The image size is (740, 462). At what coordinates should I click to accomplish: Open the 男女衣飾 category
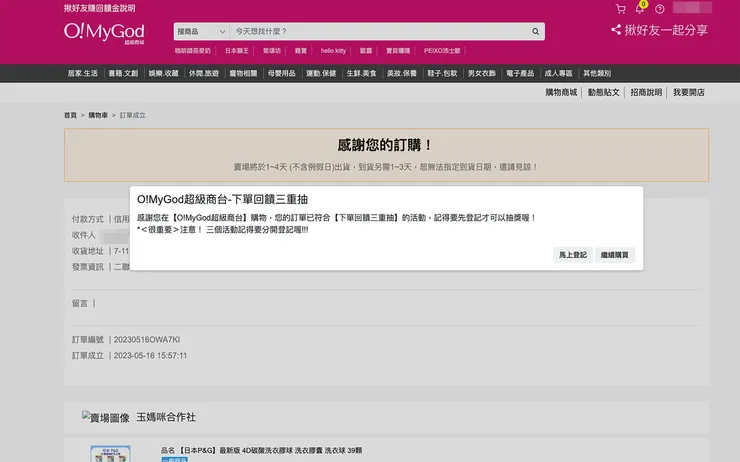point(482,73)
